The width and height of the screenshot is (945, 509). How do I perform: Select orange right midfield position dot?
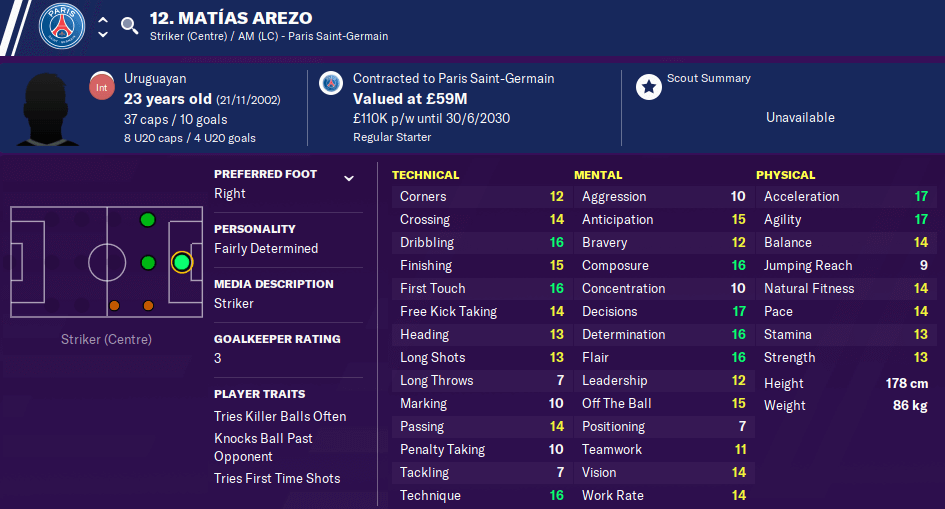click(115, 305)
